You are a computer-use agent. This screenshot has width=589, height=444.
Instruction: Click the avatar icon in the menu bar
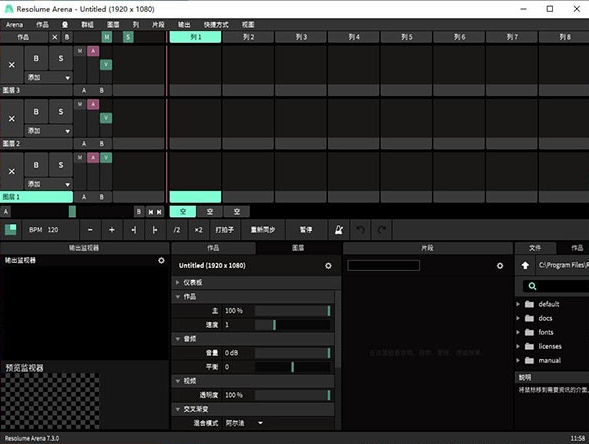(x=65, y=25)
